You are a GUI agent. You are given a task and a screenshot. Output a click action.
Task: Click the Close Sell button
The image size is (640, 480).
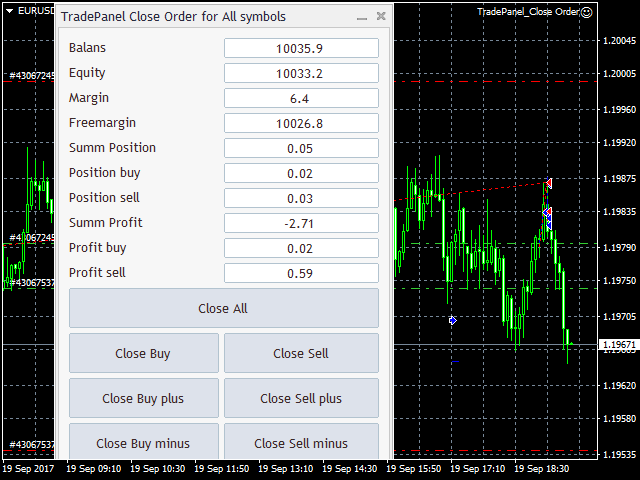[301, 353]
